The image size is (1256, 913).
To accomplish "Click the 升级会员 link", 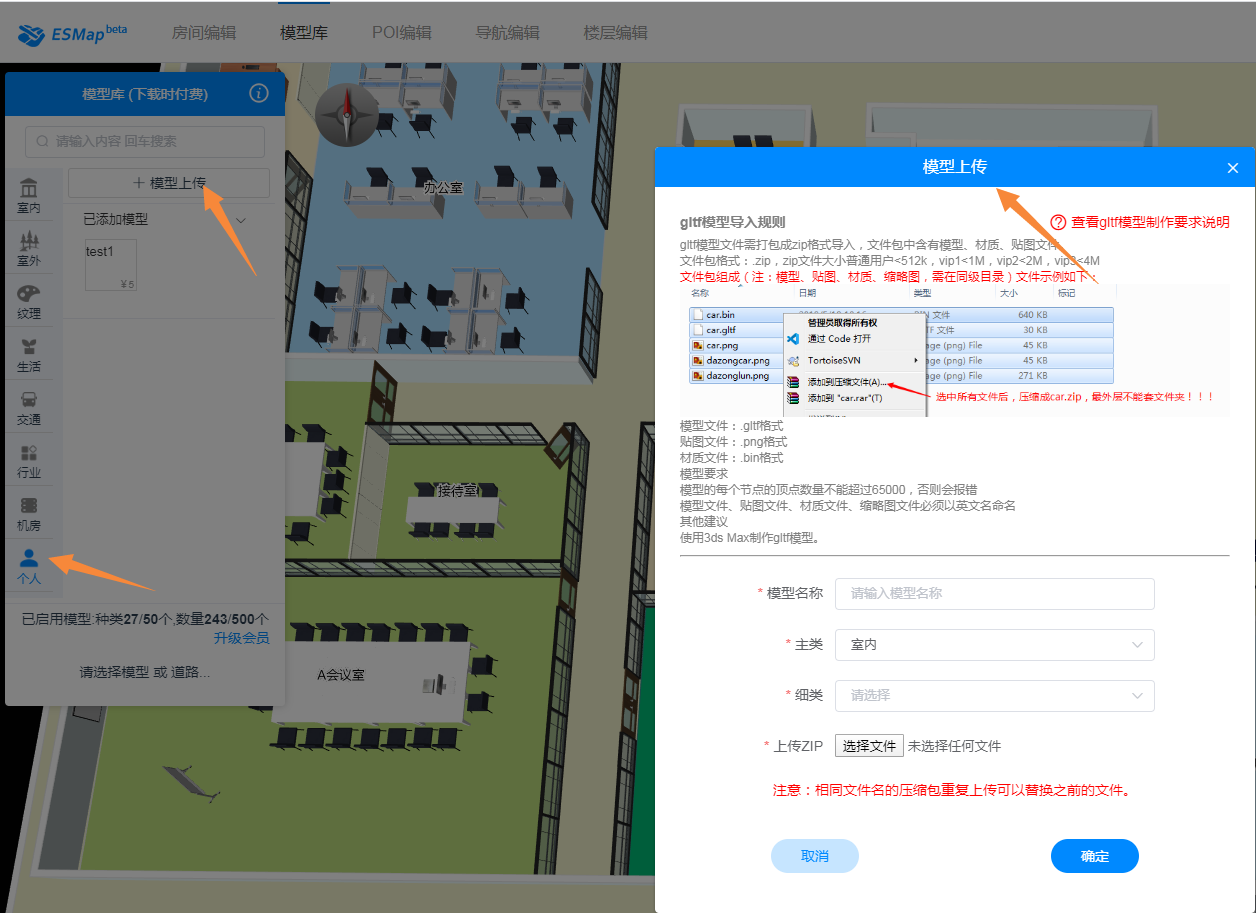I will click(x=241, y=638).
